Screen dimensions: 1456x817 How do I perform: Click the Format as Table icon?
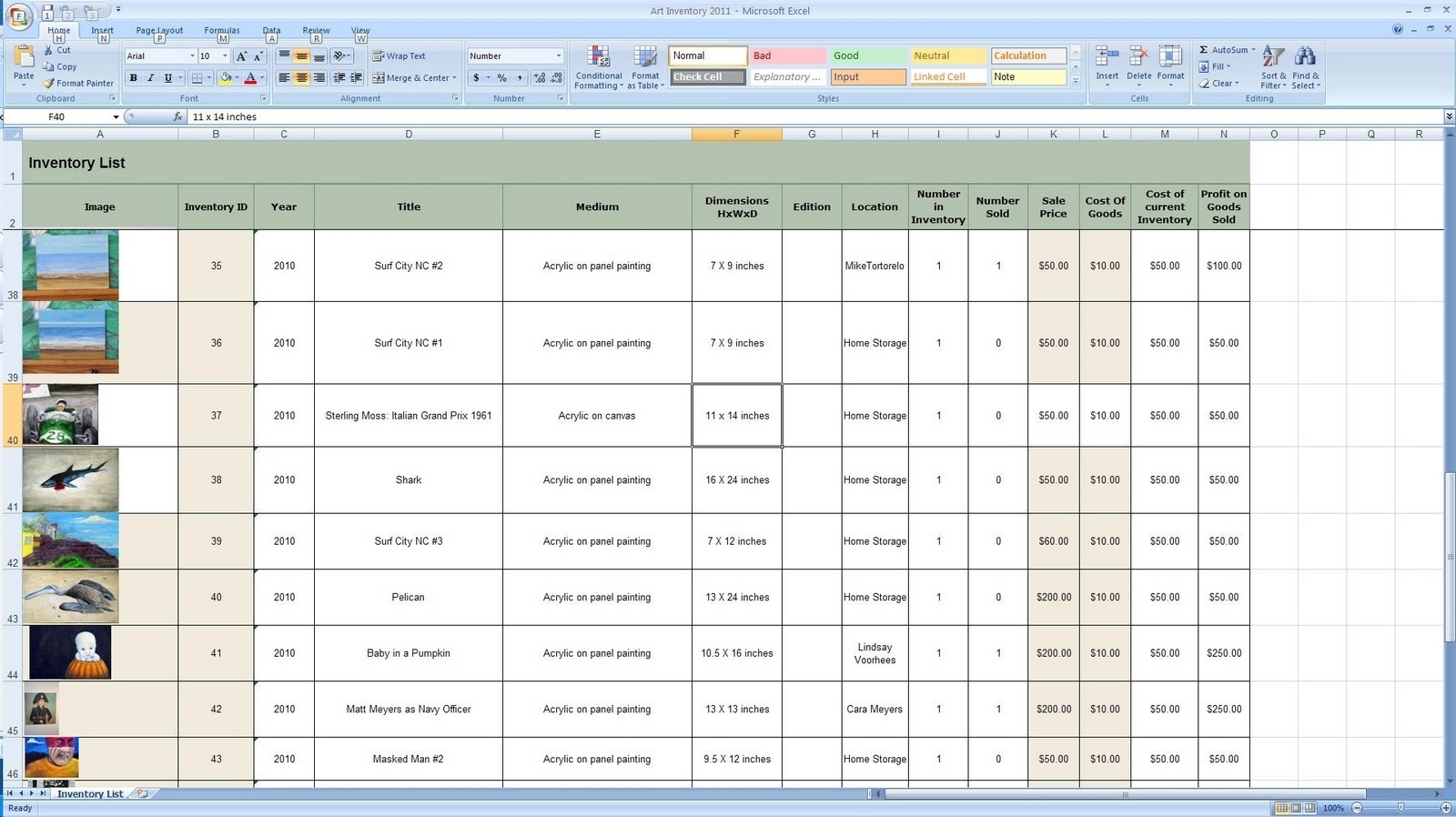coord(645,57)
